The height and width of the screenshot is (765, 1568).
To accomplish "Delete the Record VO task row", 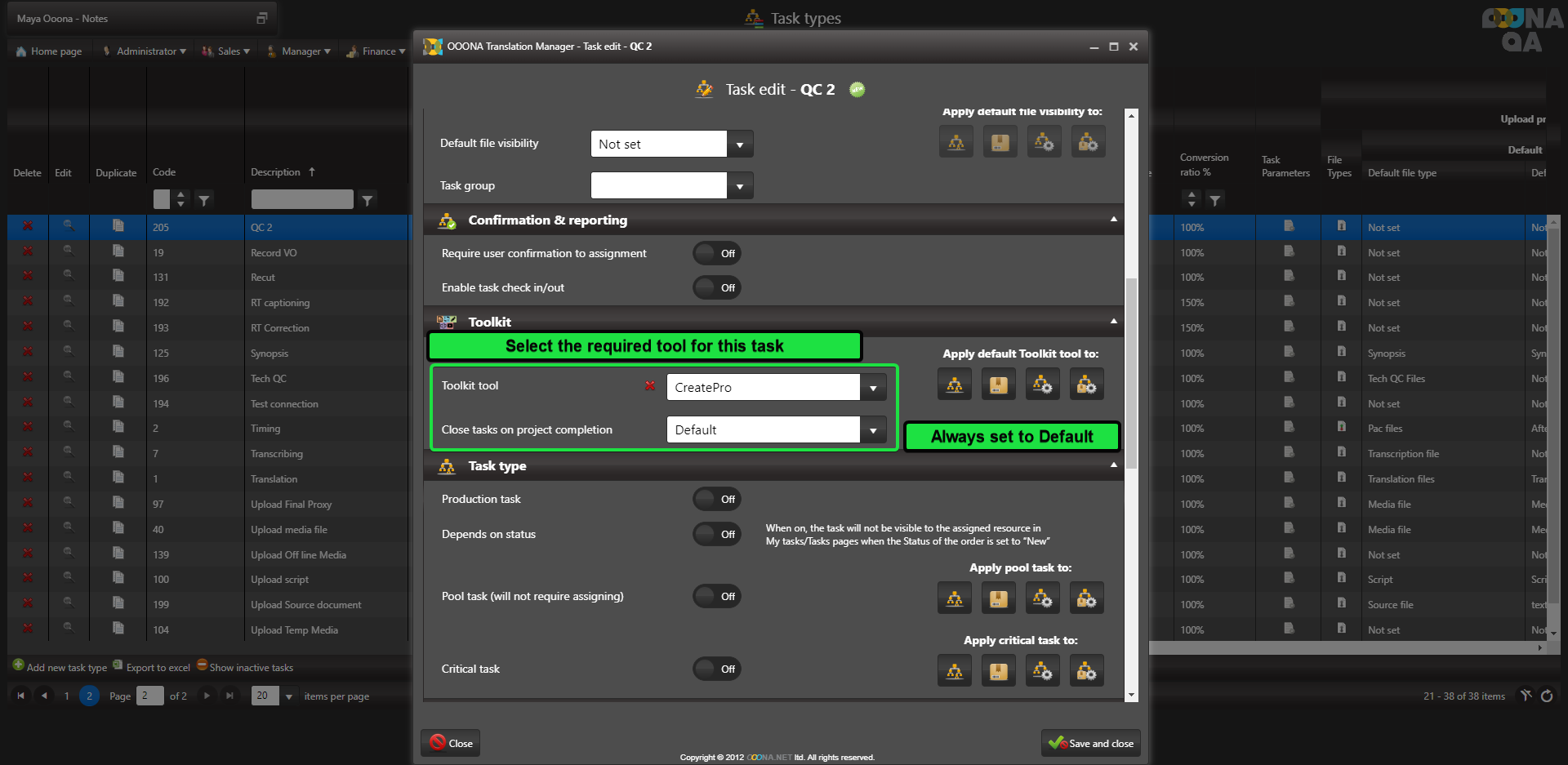I will [28, 252].
